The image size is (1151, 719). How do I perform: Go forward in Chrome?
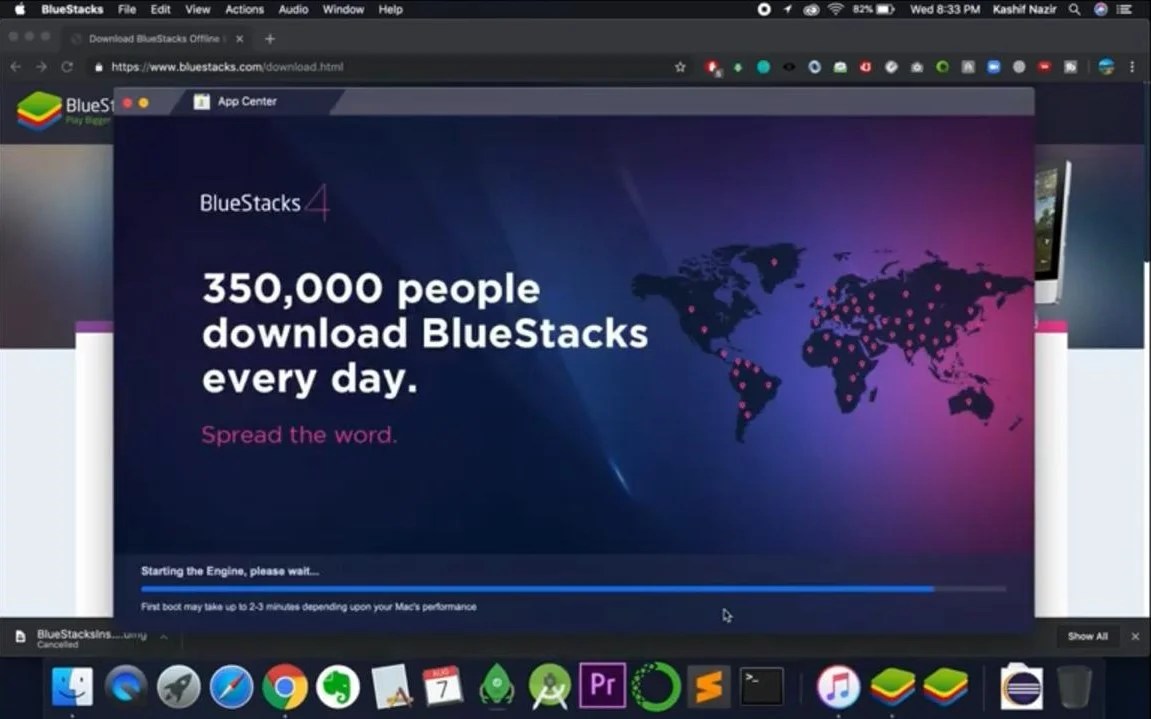pyautogui.click(x=41, y=67)
